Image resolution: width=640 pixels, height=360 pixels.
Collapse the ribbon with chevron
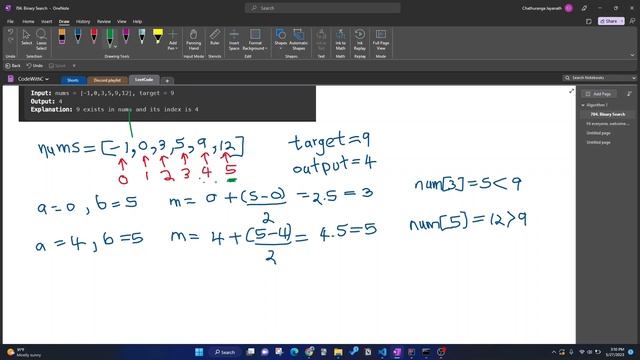pyautogui.click(x=633, y=55)
